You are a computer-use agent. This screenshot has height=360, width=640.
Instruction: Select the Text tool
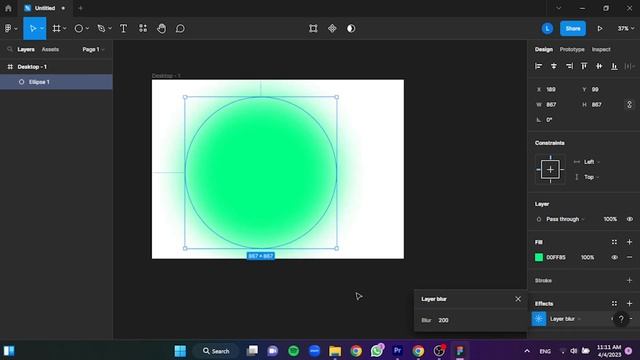[123, 29]
